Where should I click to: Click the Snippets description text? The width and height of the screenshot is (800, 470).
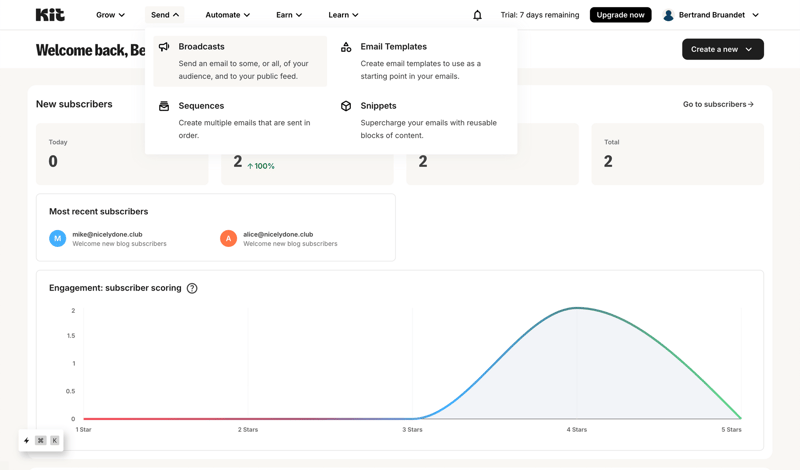click(429, 129)
